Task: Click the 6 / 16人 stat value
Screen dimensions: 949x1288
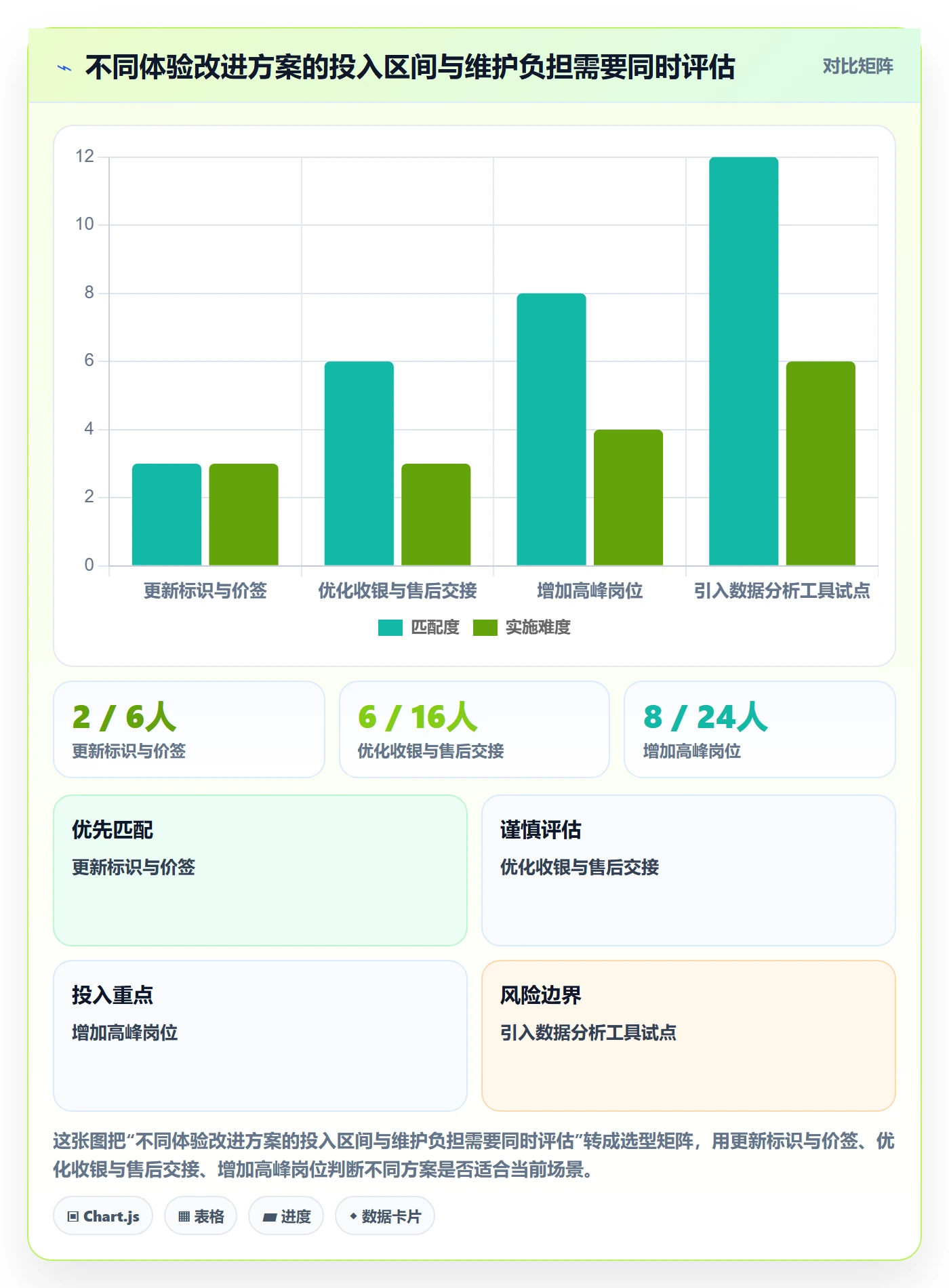Action: point(418,717)
